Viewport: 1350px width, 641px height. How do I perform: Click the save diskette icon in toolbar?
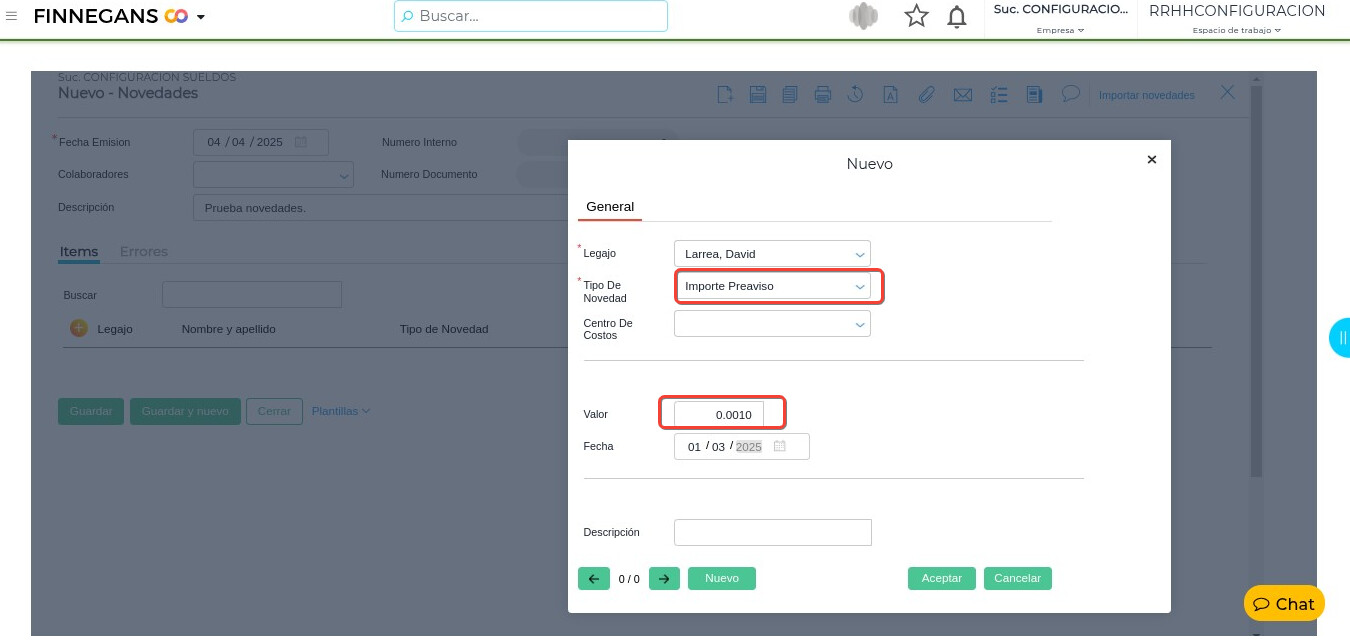click(758, 95)
